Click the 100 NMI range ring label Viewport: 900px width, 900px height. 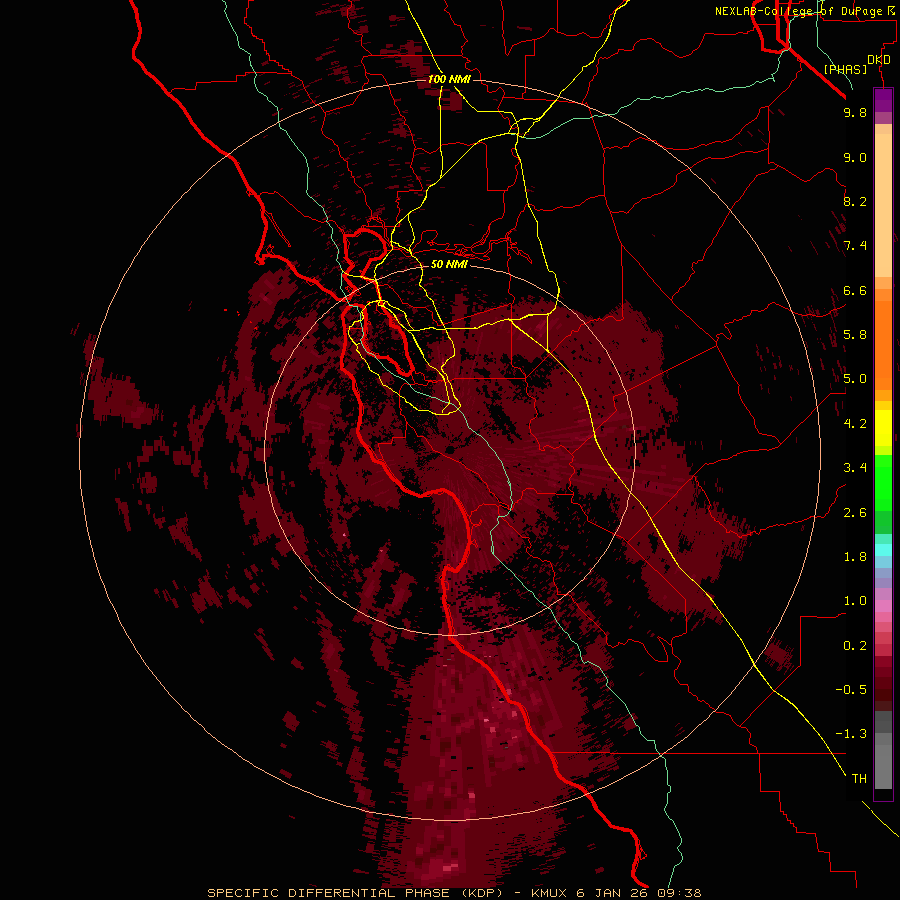point(449,79)
